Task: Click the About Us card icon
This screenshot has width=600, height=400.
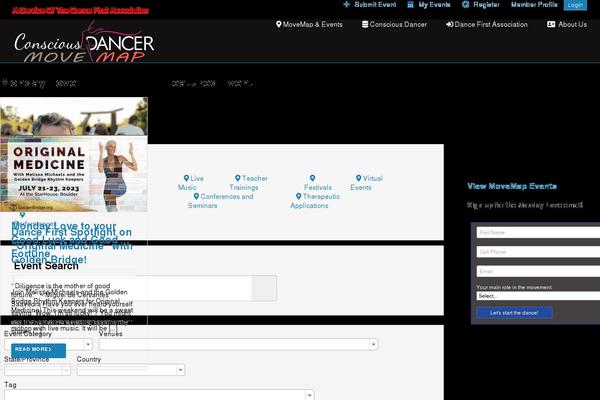Action: [551, 24]
